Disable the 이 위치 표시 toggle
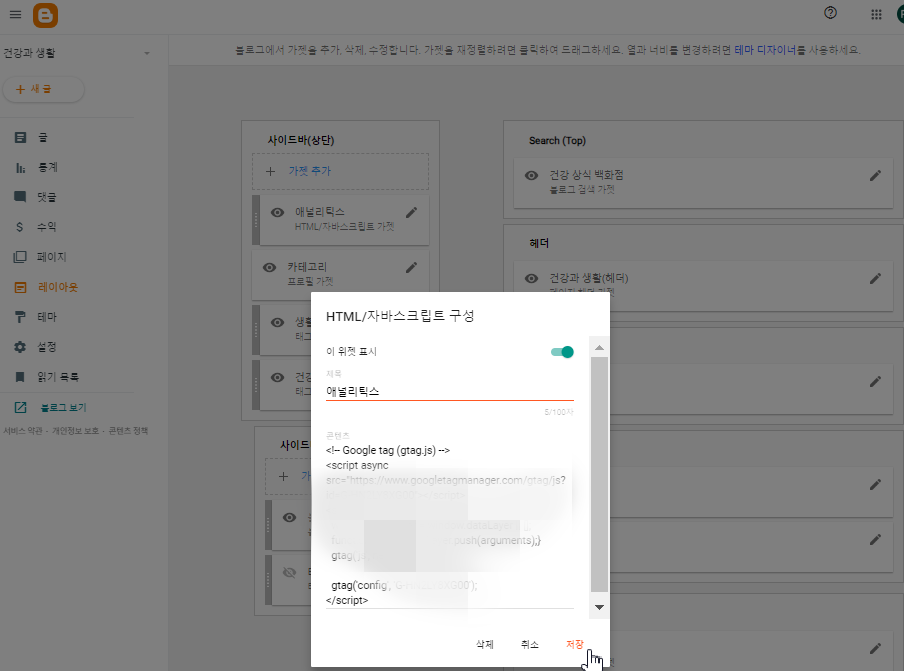Viewport: 904px width, 671px height. tap(562, 352)
